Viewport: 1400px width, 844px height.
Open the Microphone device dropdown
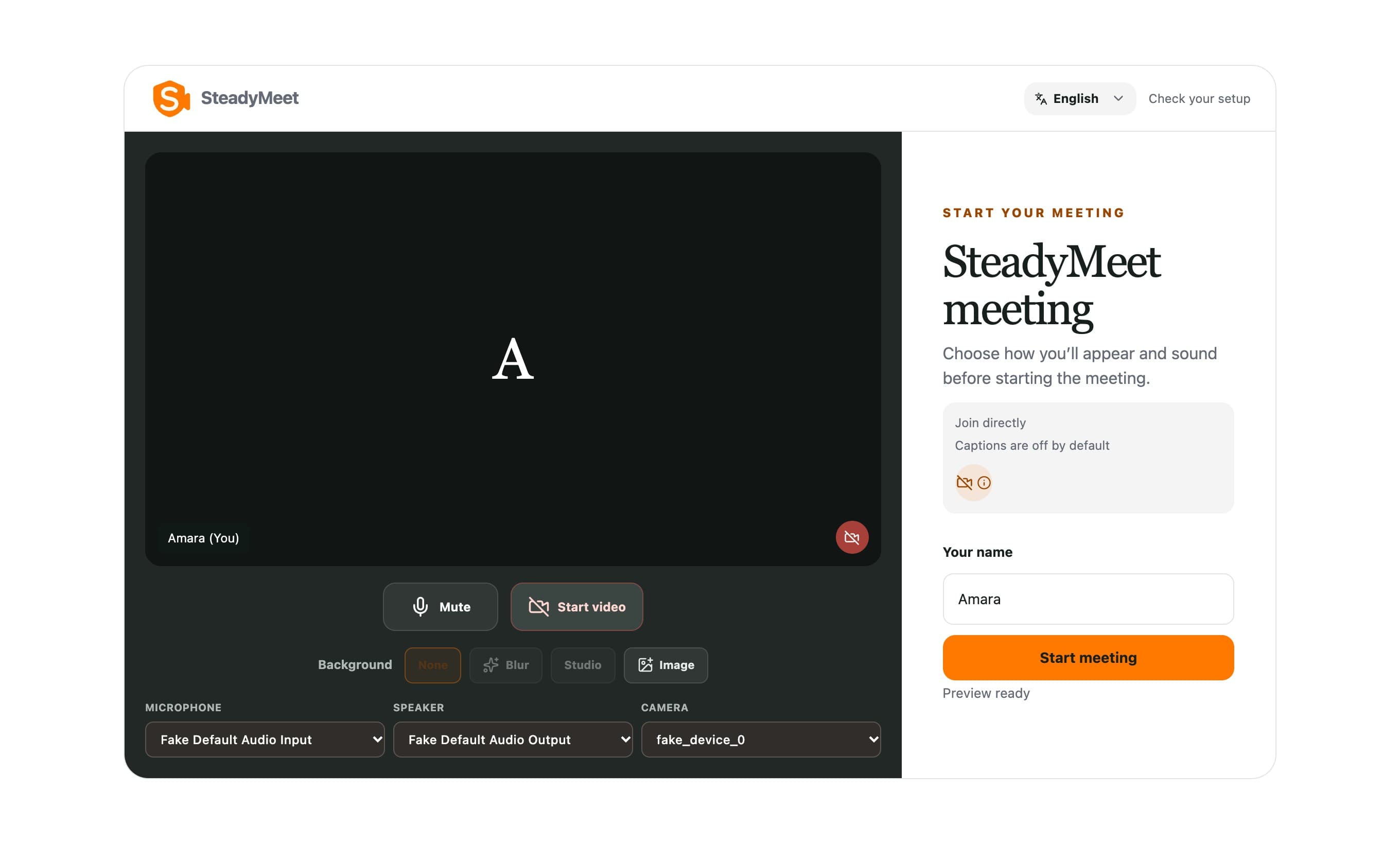[265, 740]
